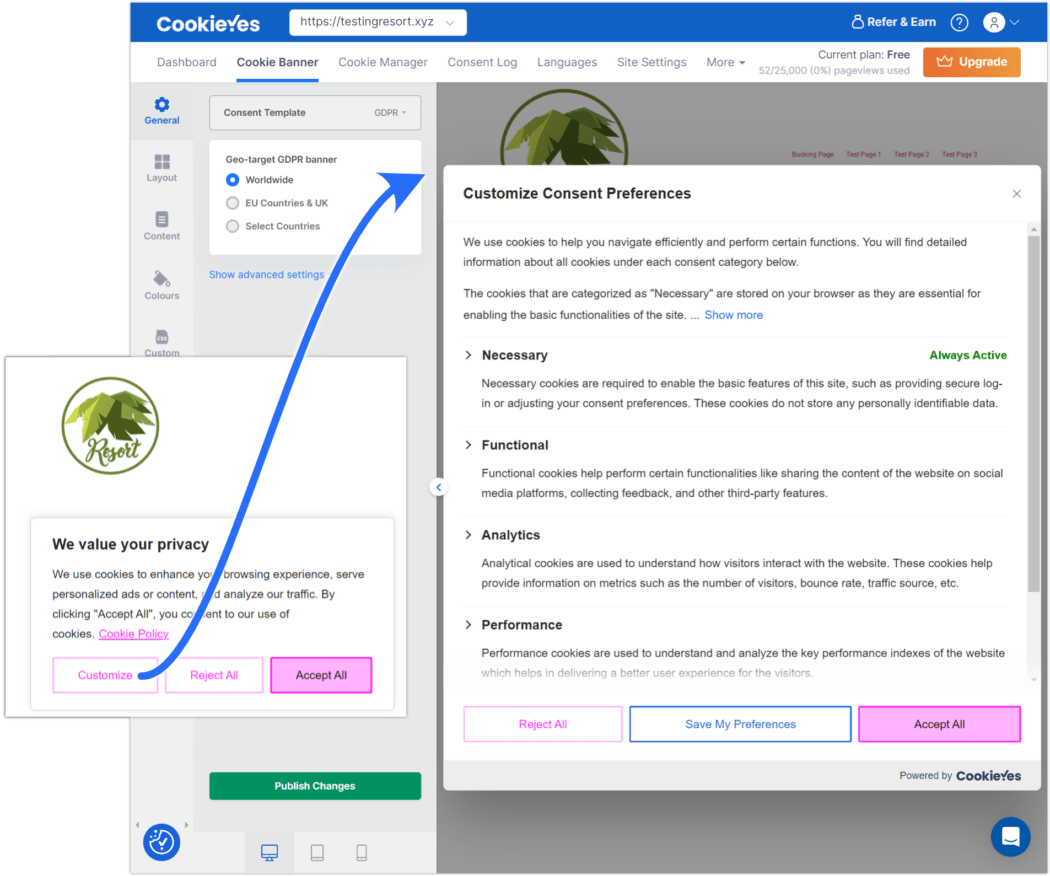1050x876 pixels.
Task: Click Reject All in the privacy banner
Action: tap(214, 675)
